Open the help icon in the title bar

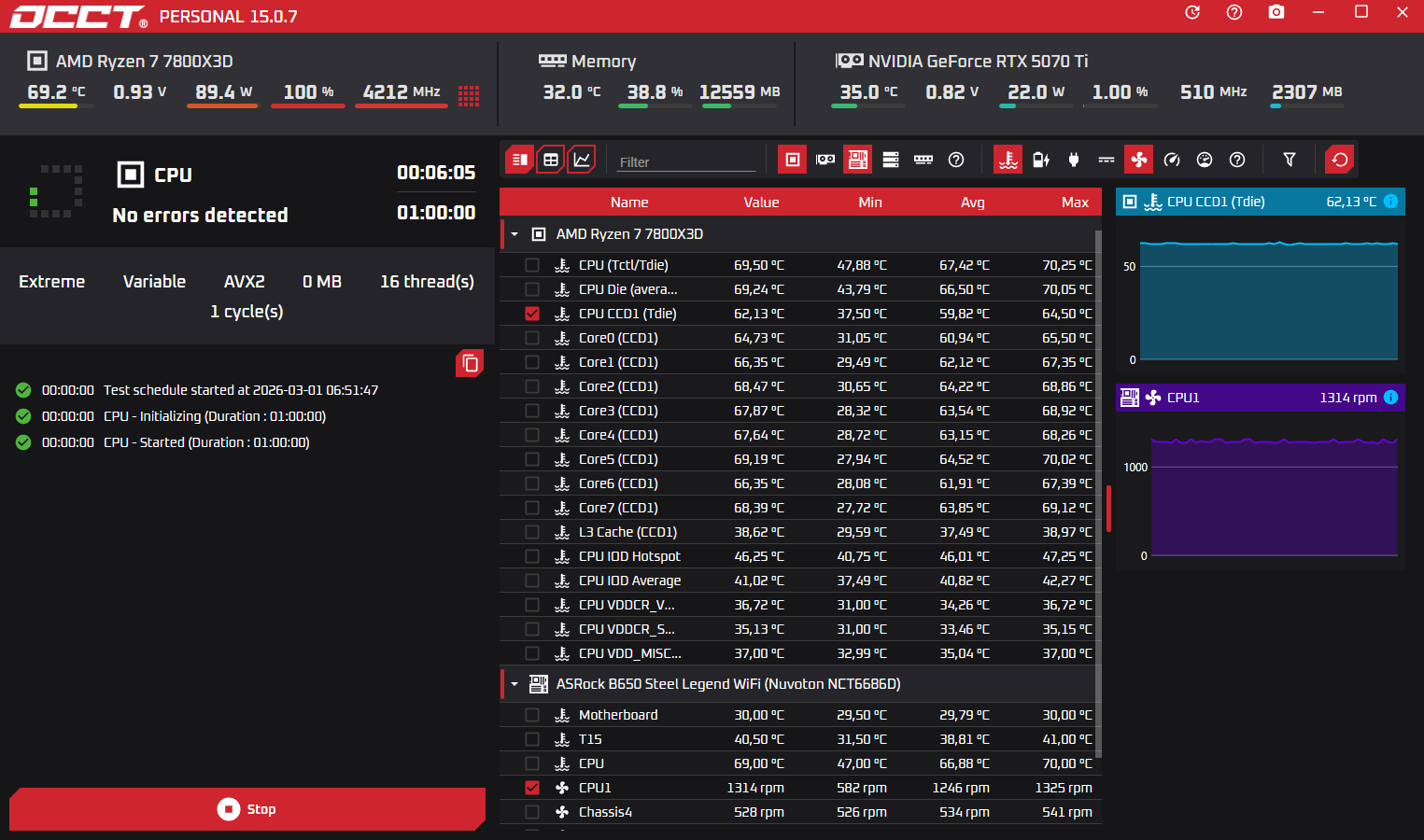1234,12
